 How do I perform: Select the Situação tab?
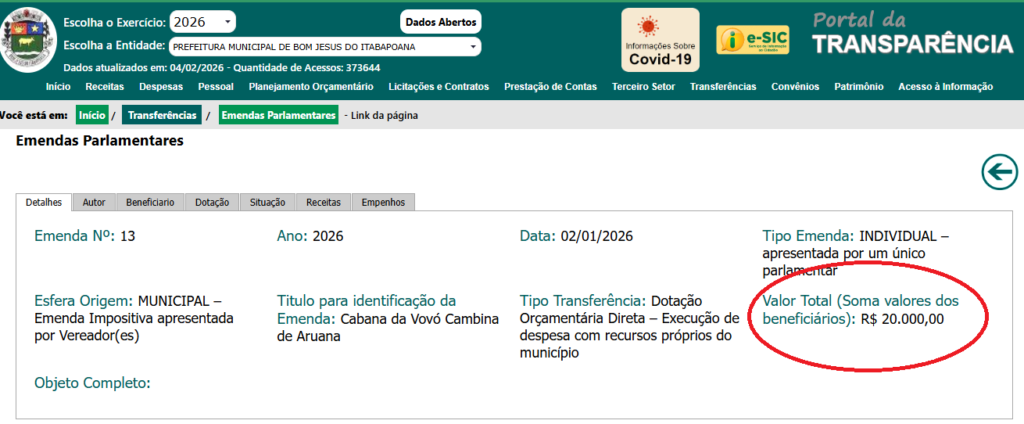[x=267, y=202]
